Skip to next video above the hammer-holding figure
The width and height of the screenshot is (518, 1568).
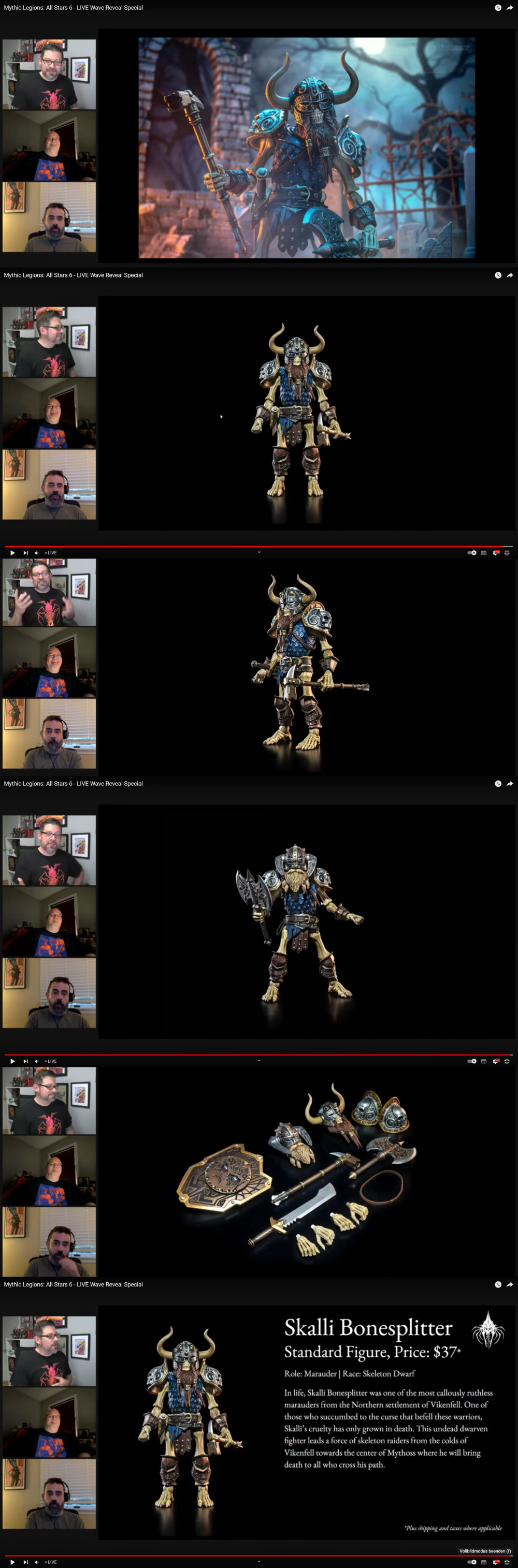[25, 553]
